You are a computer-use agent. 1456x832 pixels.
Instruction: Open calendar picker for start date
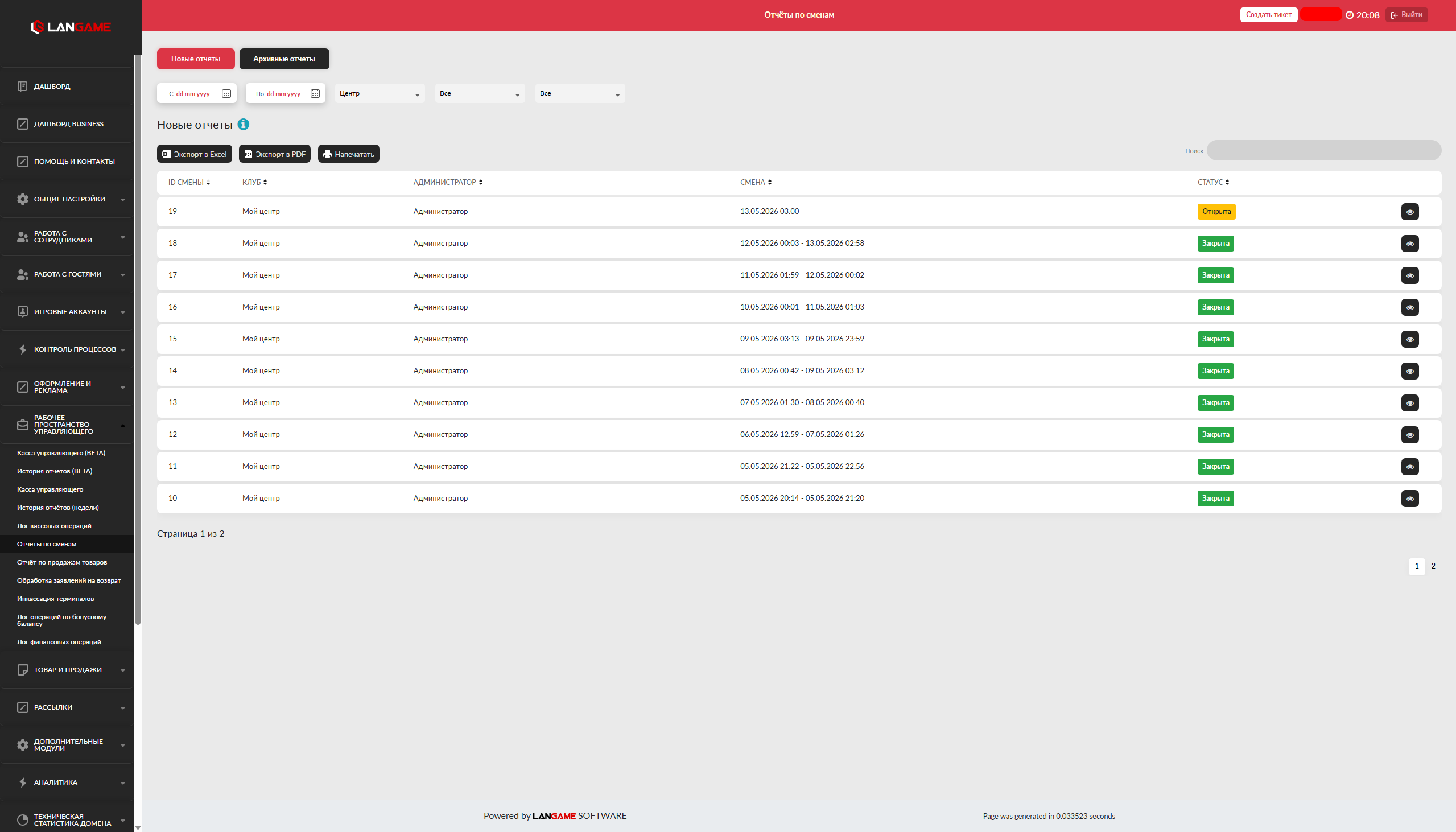pos(226,93)
